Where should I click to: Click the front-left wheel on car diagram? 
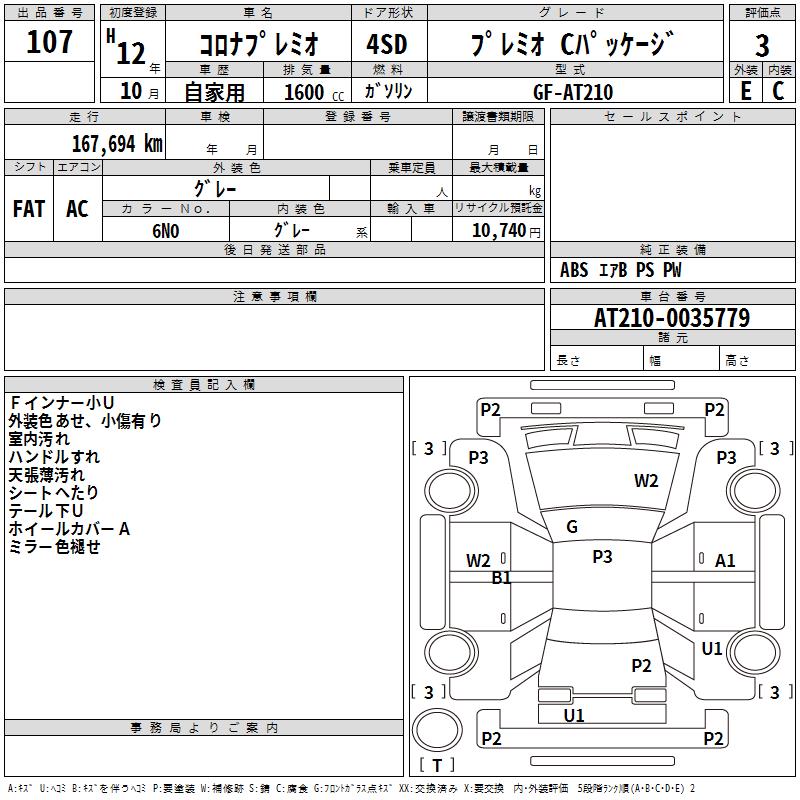tap(451, 491)
